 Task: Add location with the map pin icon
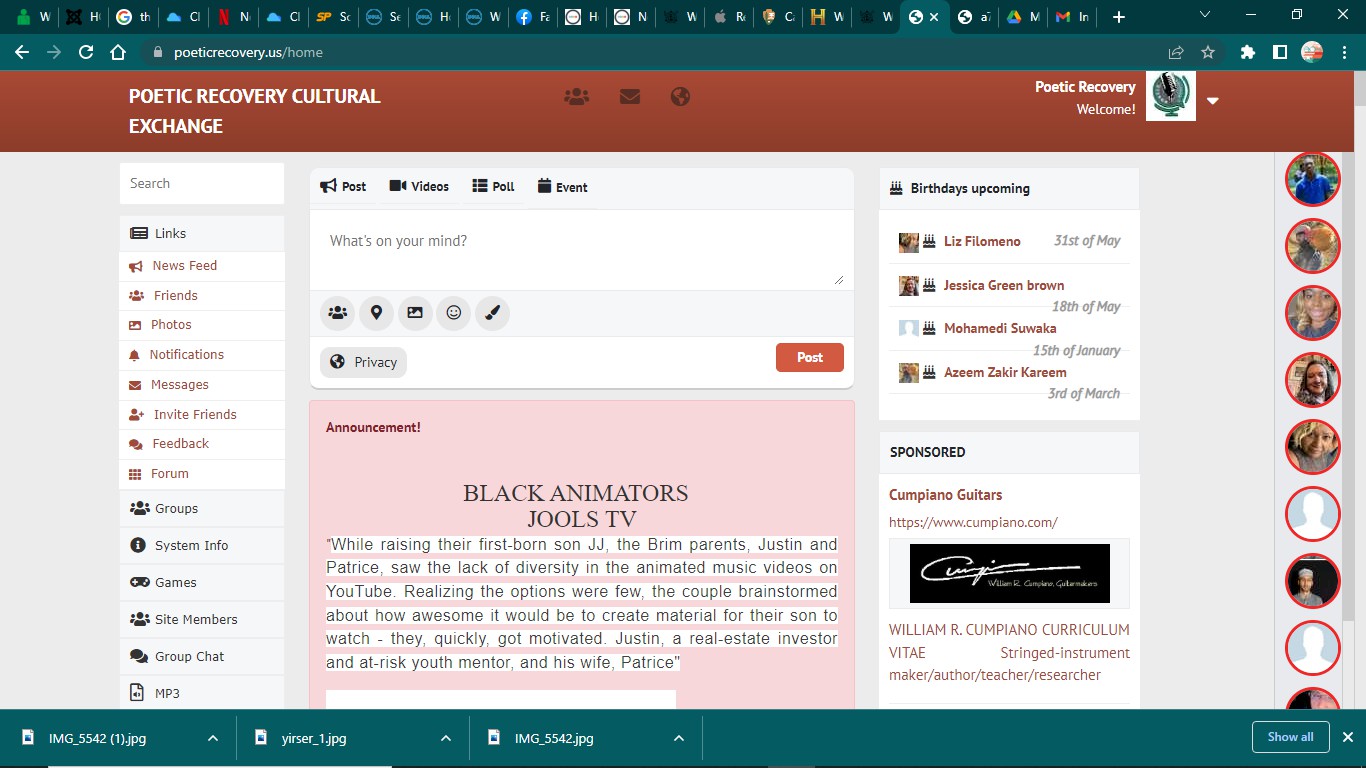(x=376, y=313)
